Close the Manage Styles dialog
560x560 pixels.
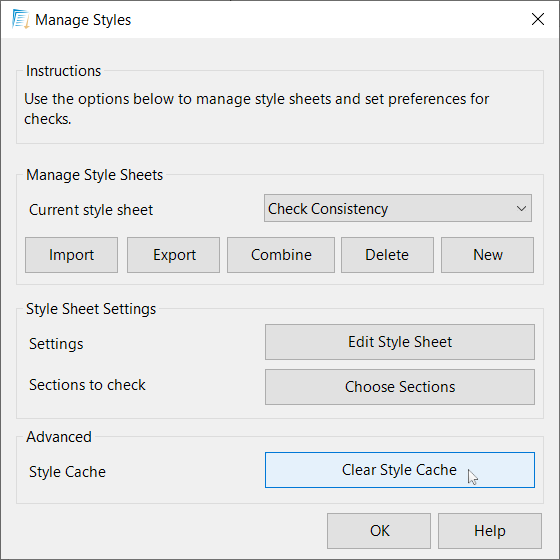(x=538, y=19)
